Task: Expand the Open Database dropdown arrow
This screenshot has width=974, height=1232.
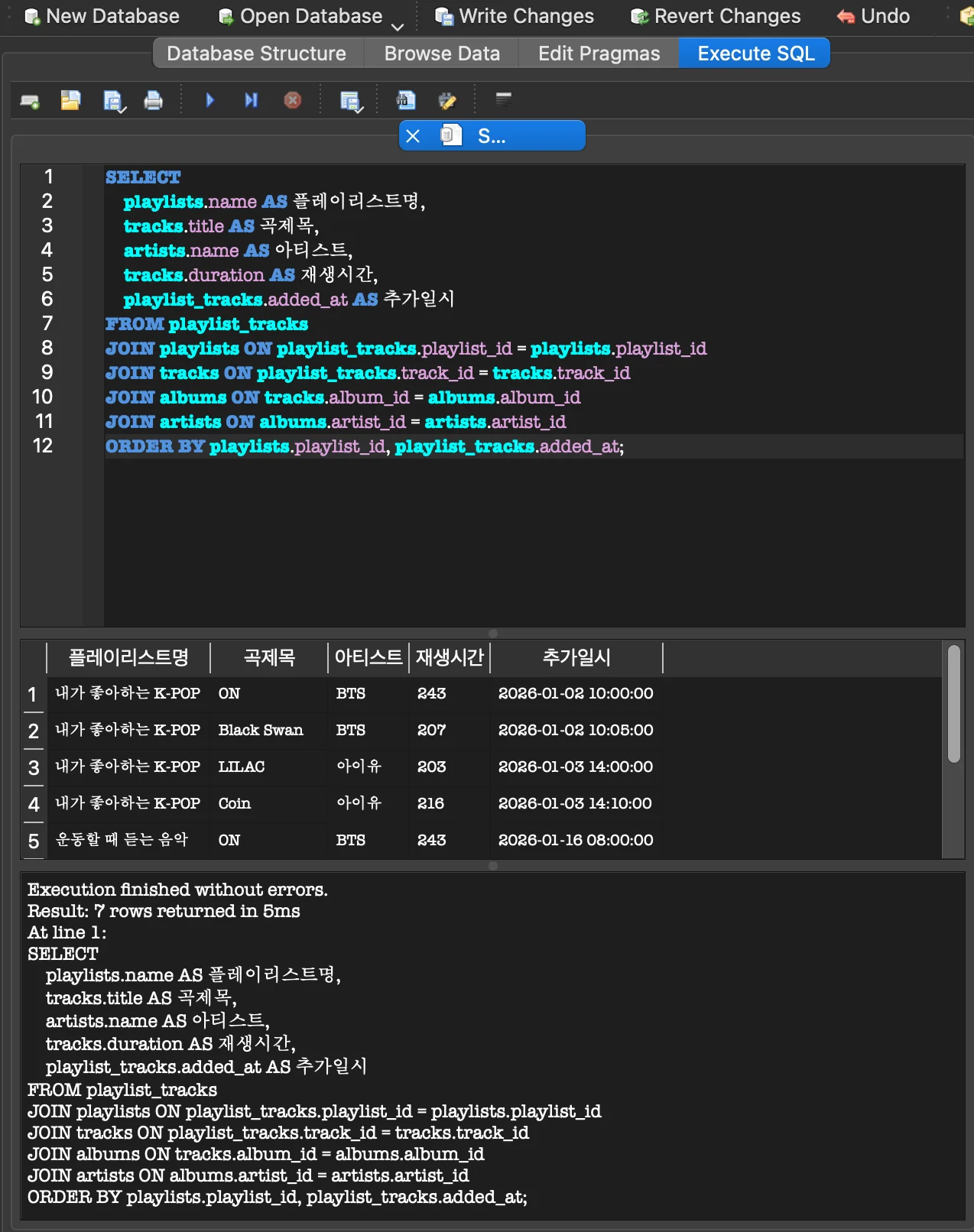Action: point(398,27)
